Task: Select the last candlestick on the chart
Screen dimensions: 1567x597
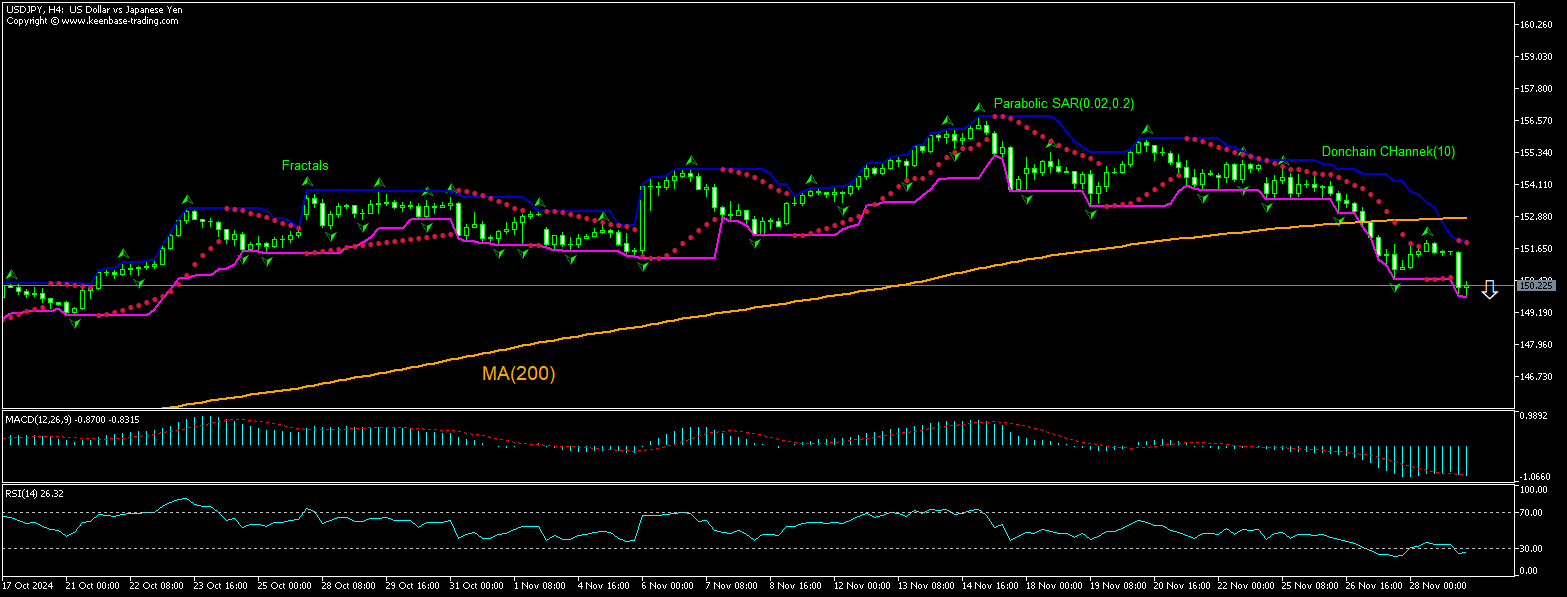Action: [x=1467, y=288]
